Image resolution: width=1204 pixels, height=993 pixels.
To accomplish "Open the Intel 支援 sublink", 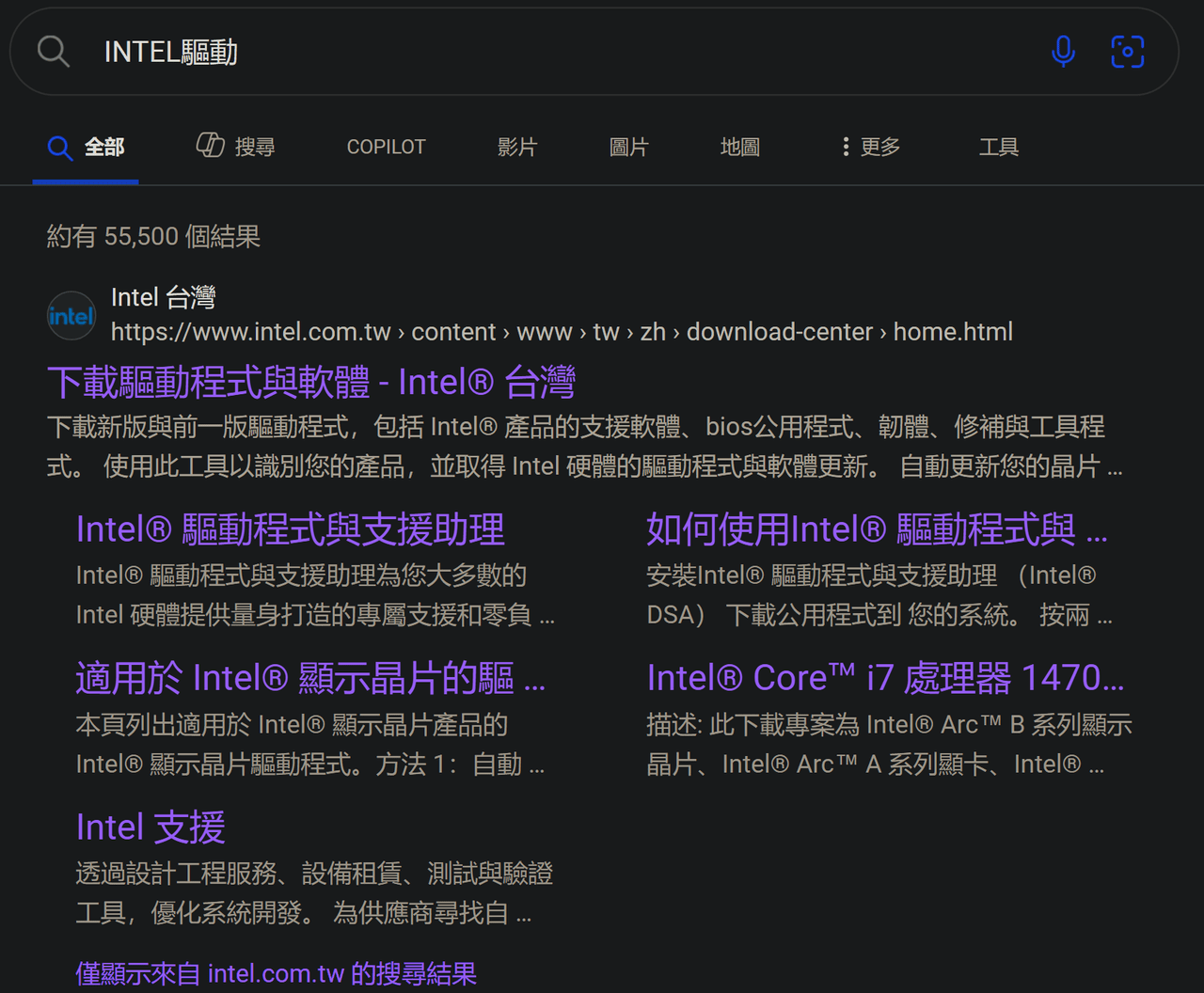I will pos(150,828).
